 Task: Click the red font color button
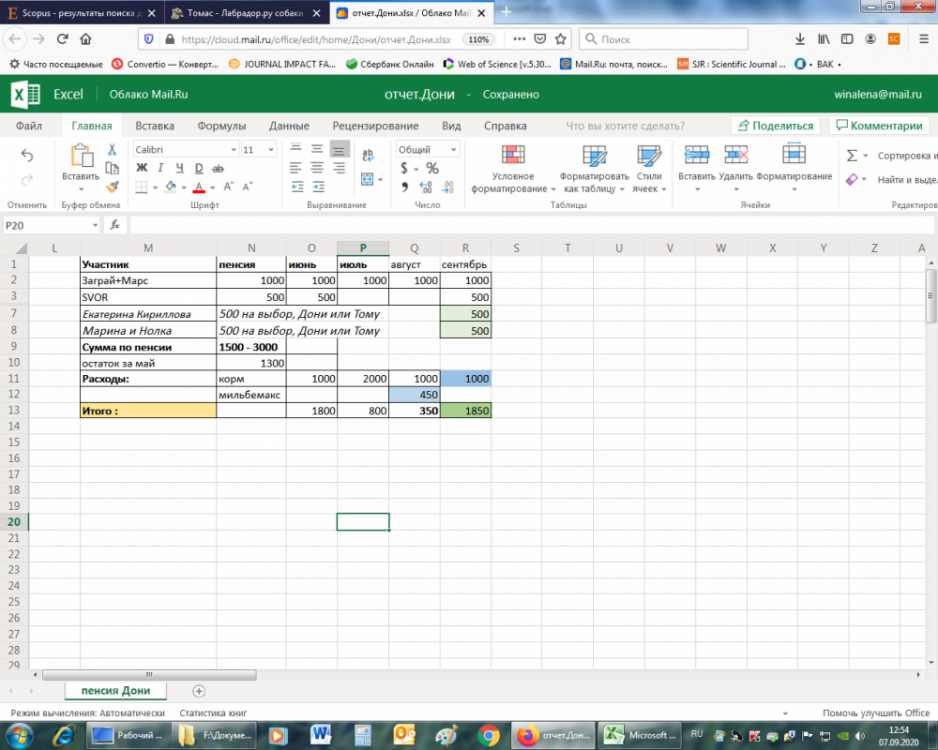tap(199, 187)
